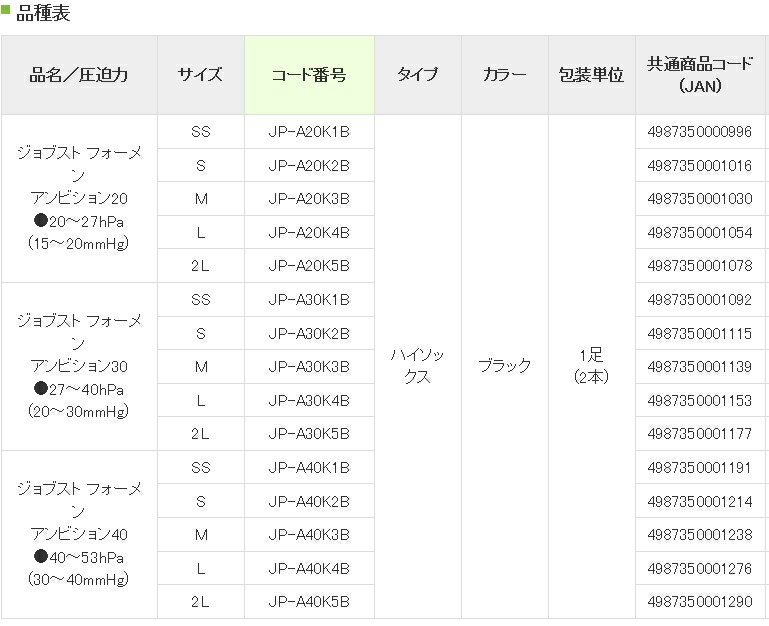This screenshot has height=626, width=769.
Task: Click the タイプ column header
Action: [417, 75]
